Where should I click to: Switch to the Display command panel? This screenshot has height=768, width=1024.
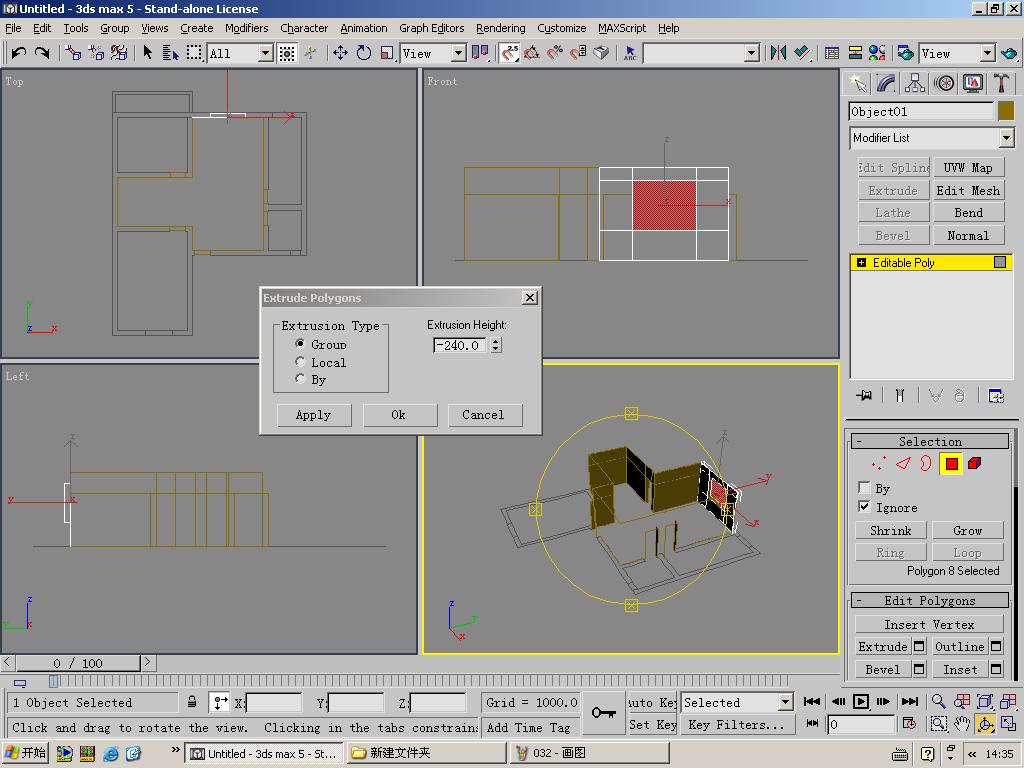tap(973, 83)
